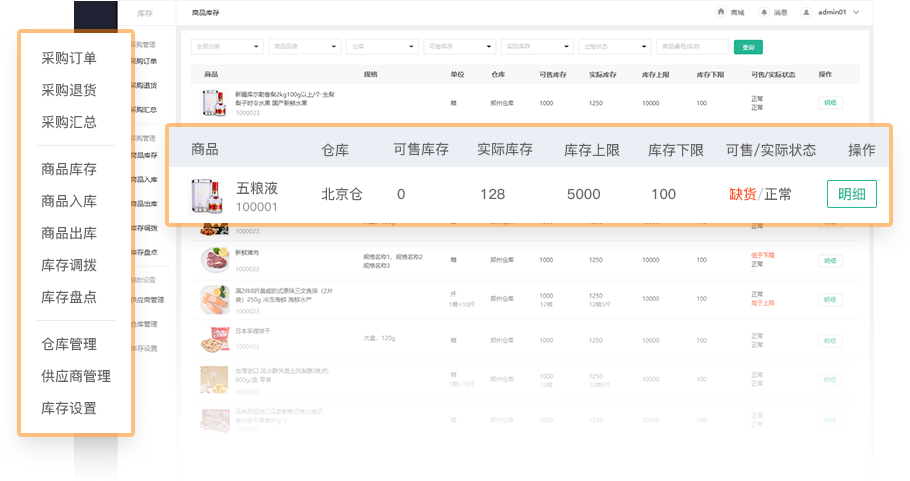
Task: Click the salmon fillet product thumbnail
Action: [x=213, y=299]
